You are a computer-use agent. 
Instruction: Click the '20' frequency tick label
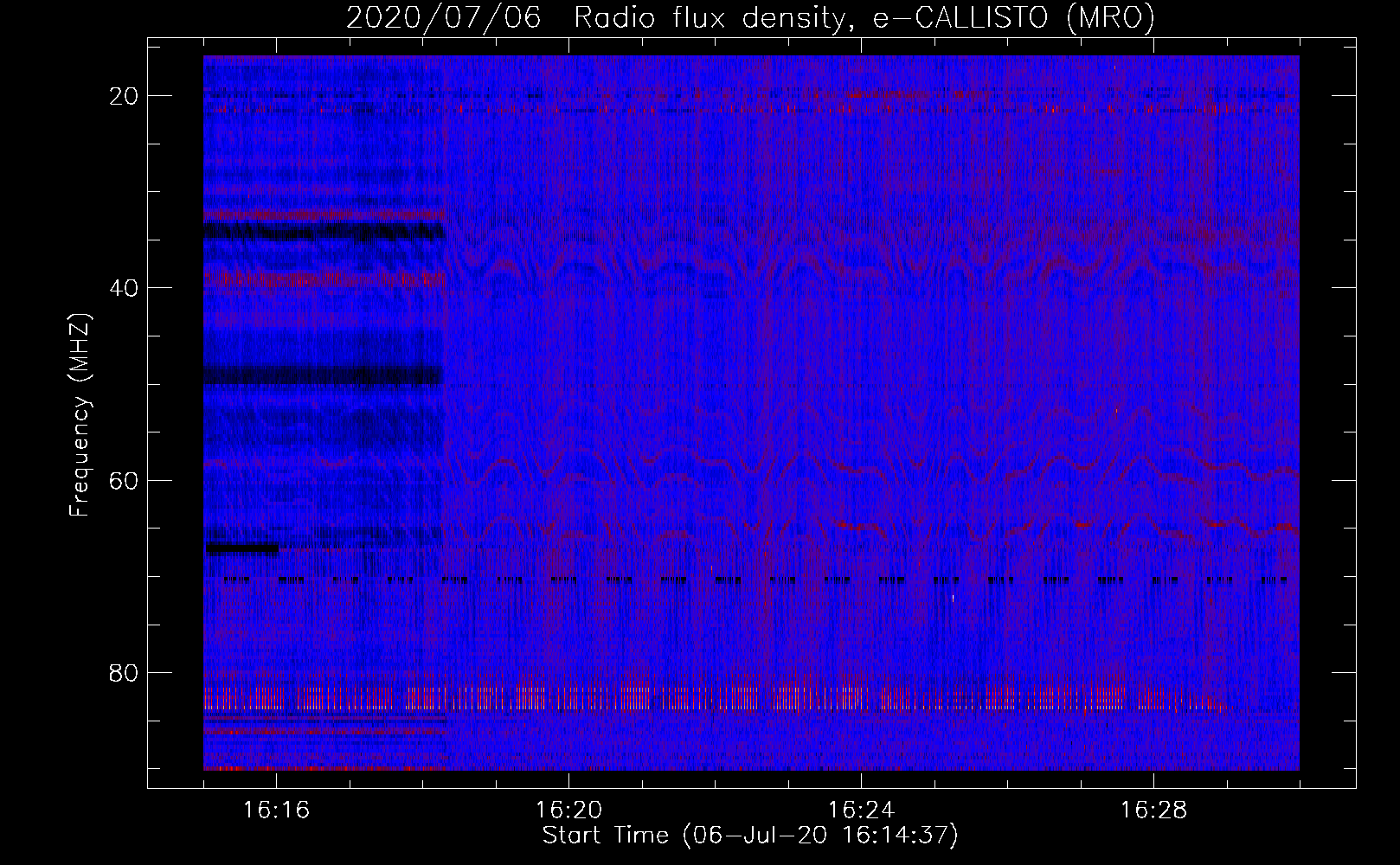[x=125, y=96]
